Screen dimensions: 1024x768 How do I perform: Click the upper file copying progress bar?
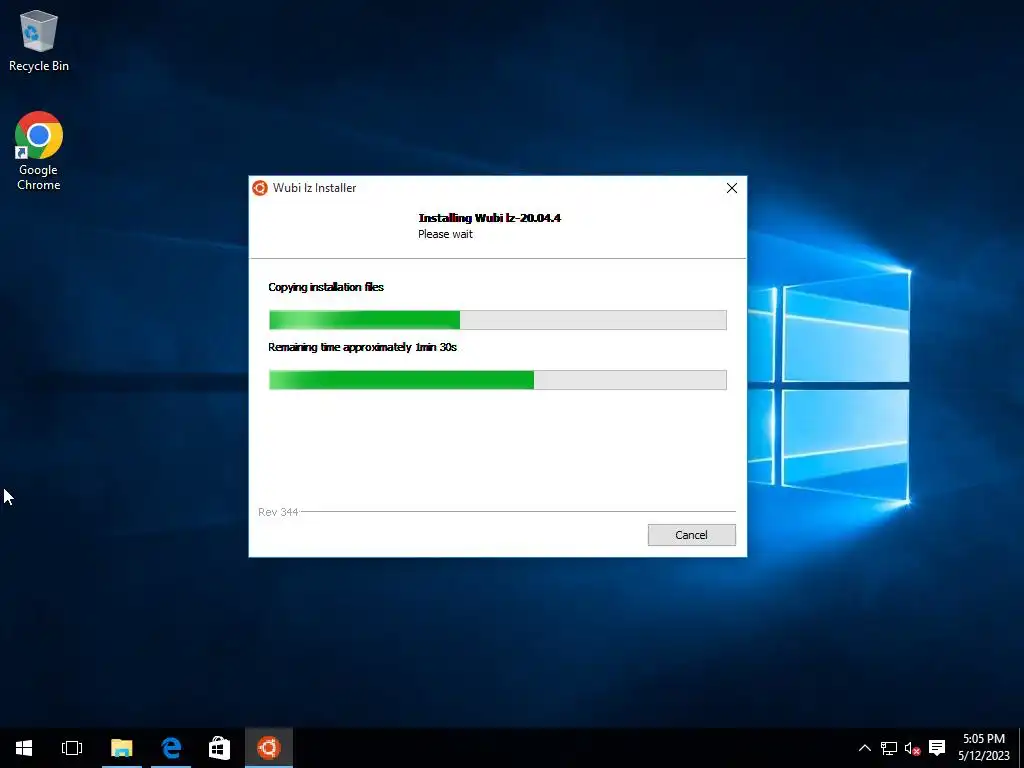pyautogui.click(x=498, y=320)
